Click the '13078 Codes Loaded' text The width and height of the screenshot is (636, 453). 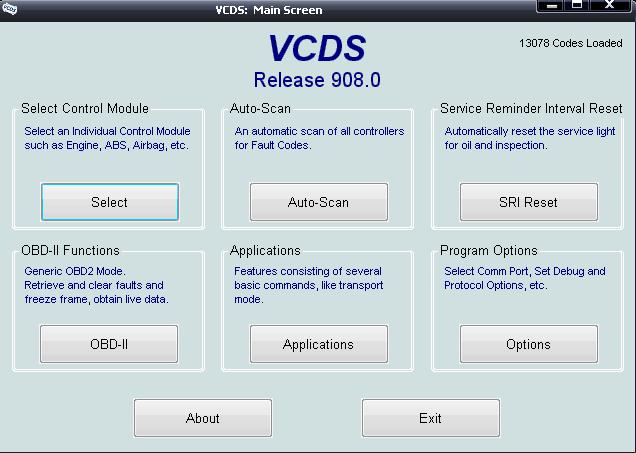[571, 43]
